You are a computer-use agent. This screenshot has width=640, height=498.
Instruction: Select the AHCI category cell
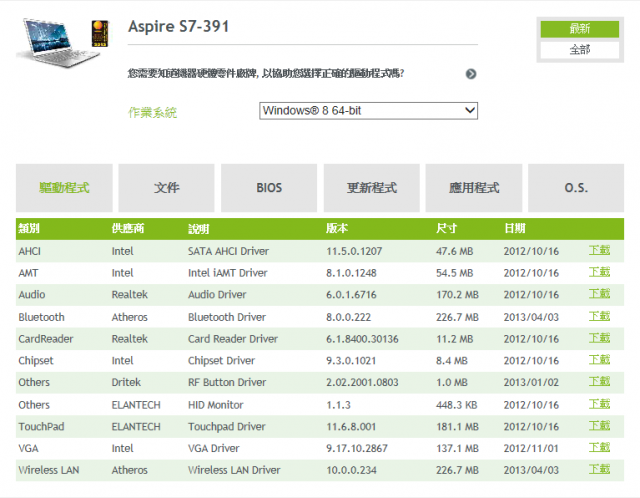pyautogui.click(x=29, y=251)
